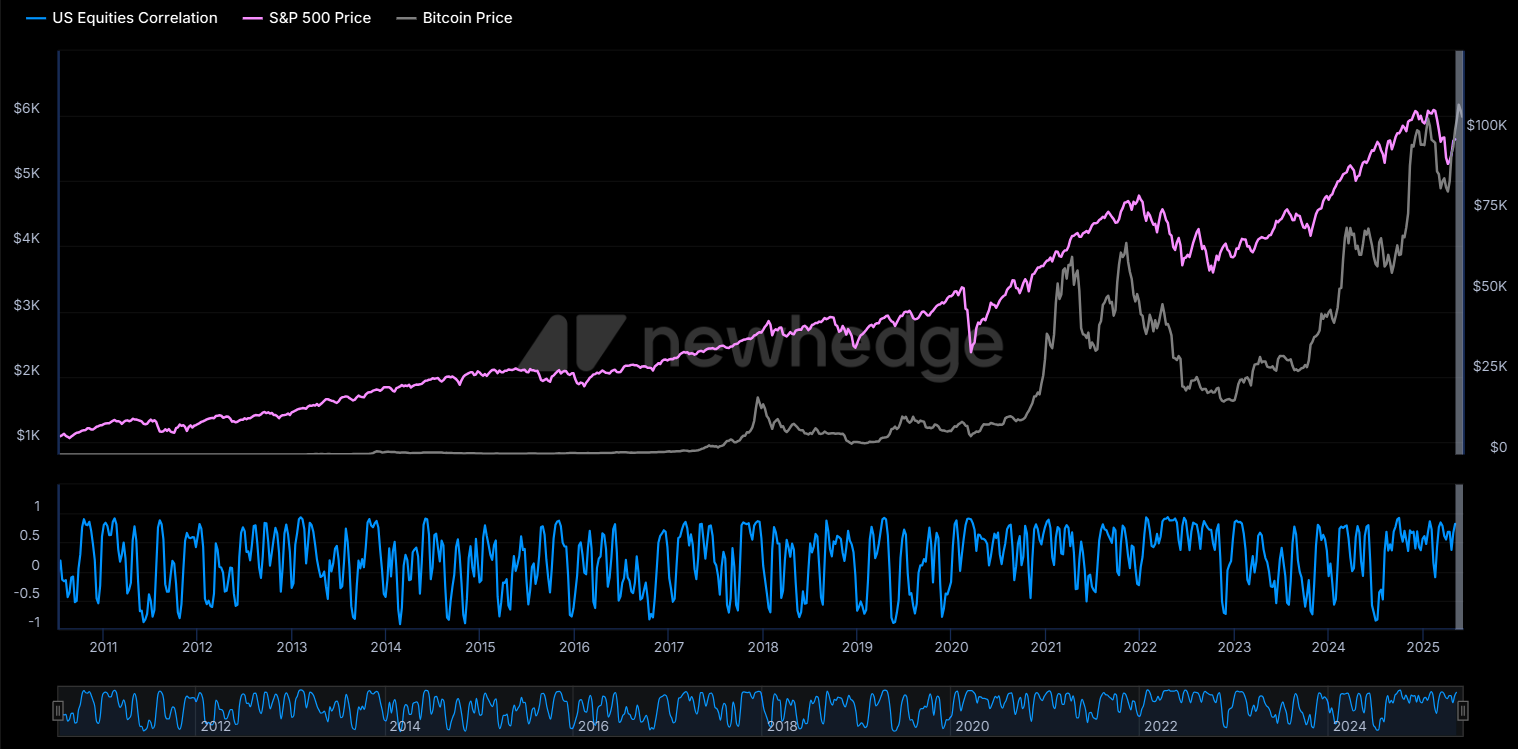The height and width of the screenshot is (749, 1518).
Task: Select the 2012 label in the navigator
Action: tap(215, 727)
